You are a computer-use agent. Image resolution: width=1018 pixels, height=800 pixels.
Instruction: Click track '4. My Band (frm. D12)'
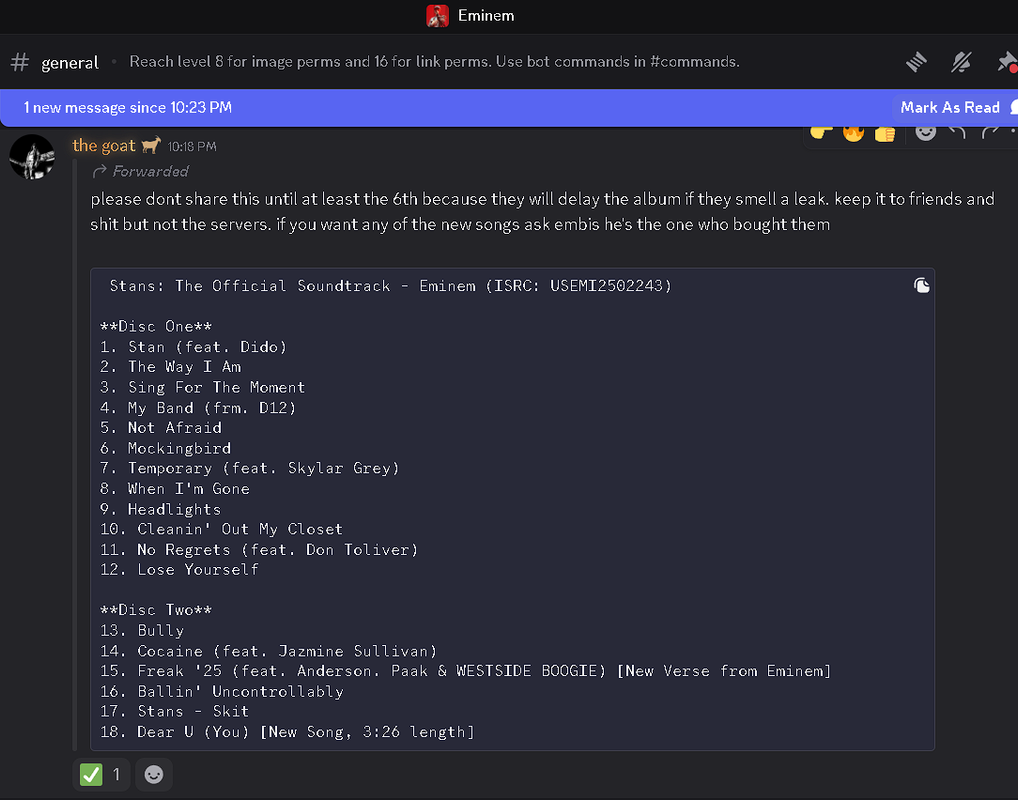click(198, 408)
